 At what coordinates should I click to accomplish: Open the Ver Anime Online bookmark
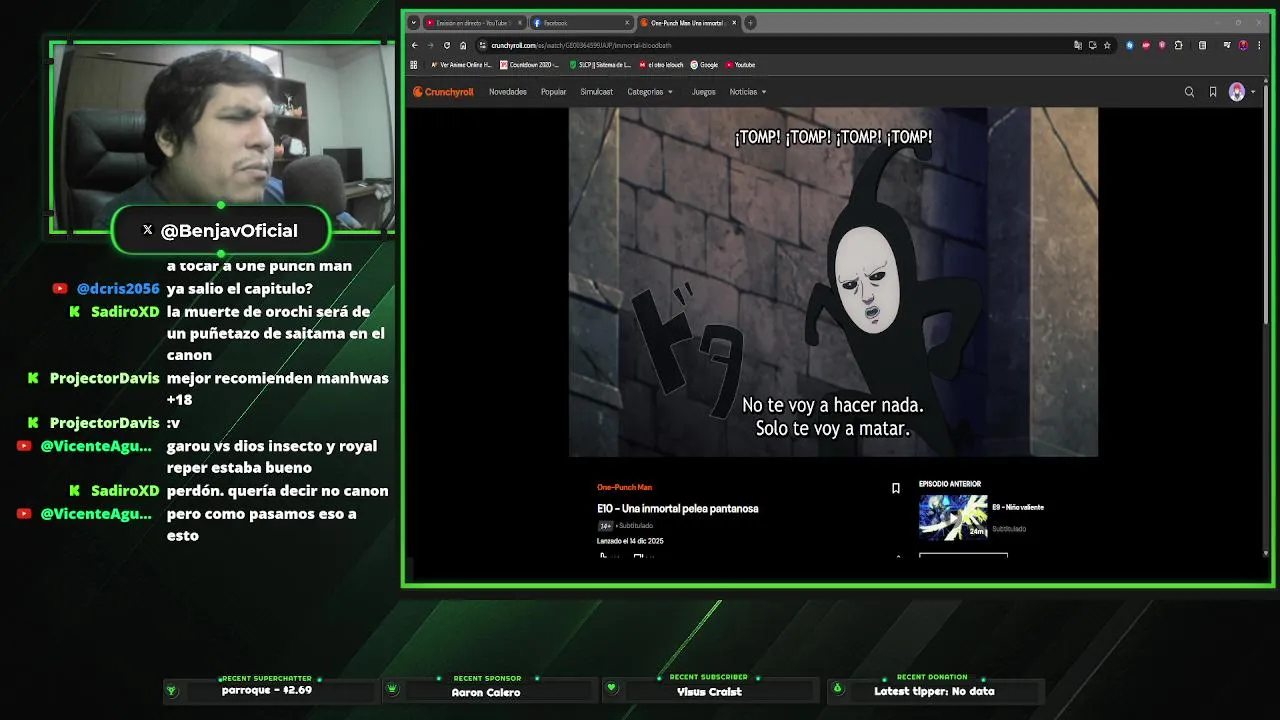tap(461, 65)
